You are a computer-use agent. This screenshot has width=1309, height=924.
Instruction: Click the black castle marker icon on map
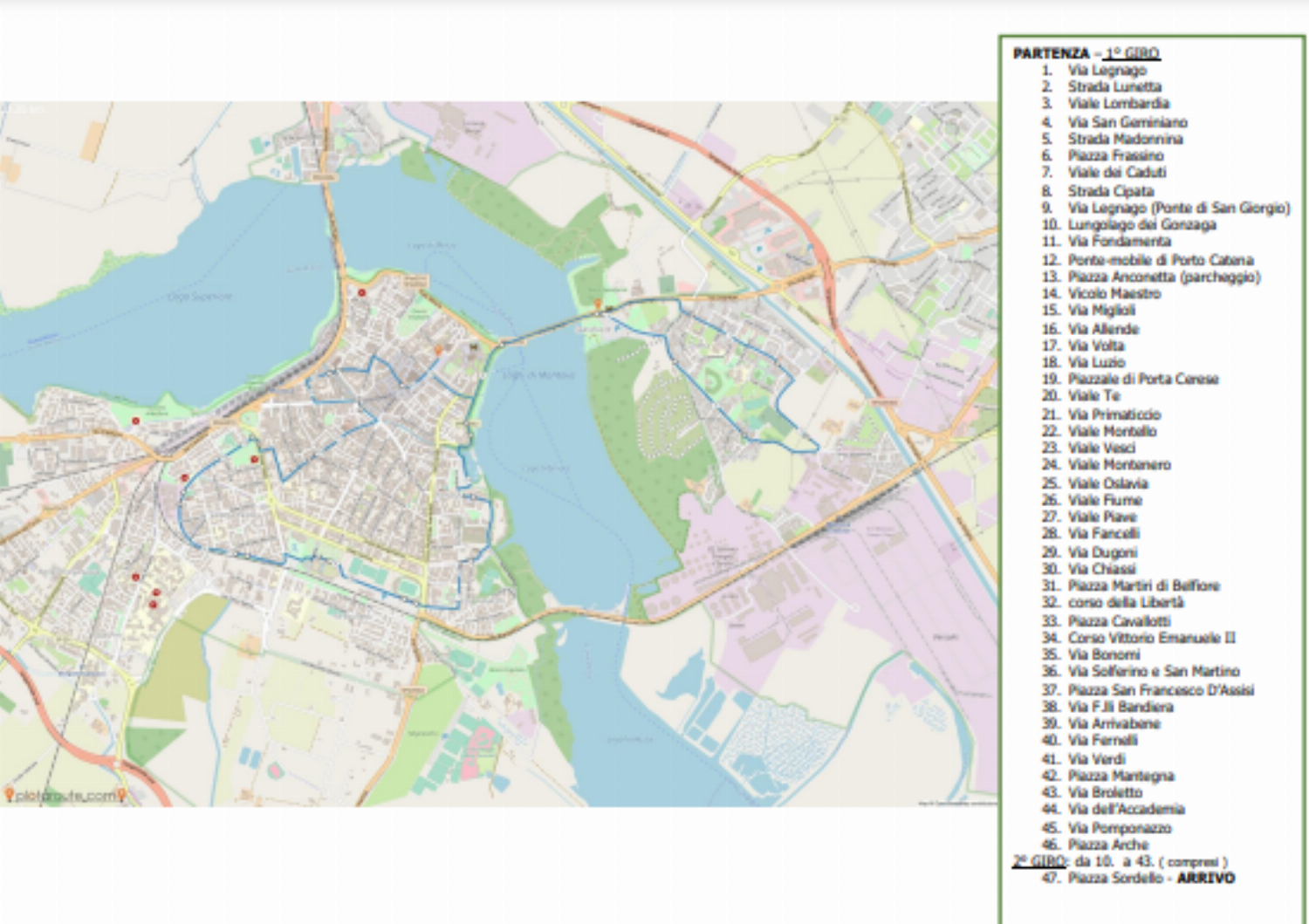click(x=474, y=347)
